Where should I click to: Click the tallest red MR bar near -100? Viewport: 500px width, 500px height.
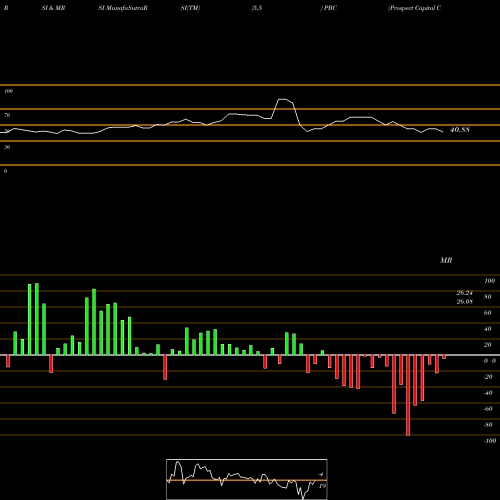pyautogui.click(x=408, y=395)
